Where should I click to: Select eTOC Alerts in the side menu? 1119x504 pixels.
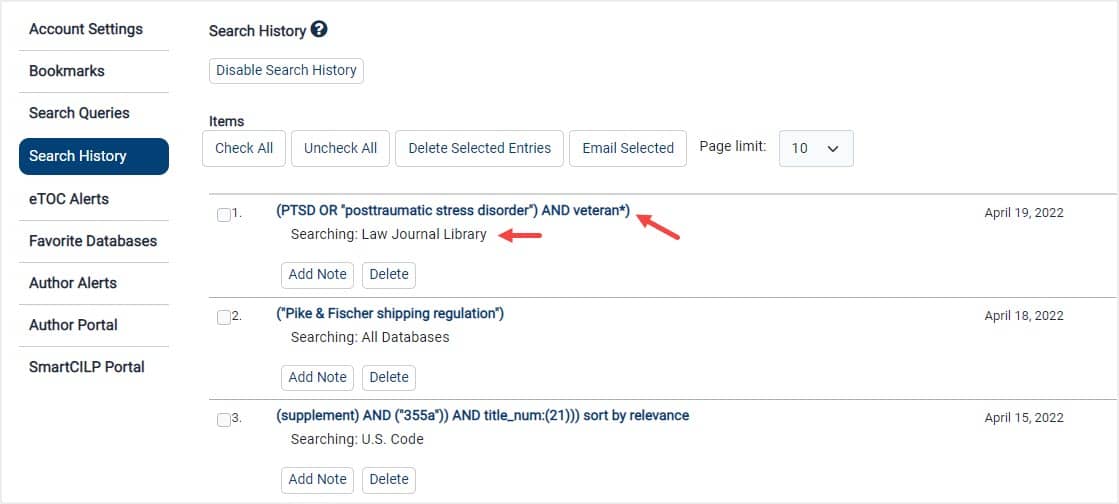point(69,199)
